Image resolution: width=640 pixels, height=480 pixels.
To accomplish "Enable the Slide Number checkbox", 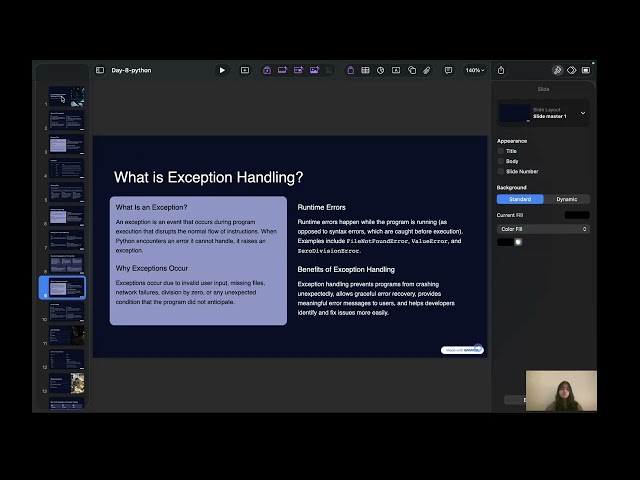I will 501,171.
